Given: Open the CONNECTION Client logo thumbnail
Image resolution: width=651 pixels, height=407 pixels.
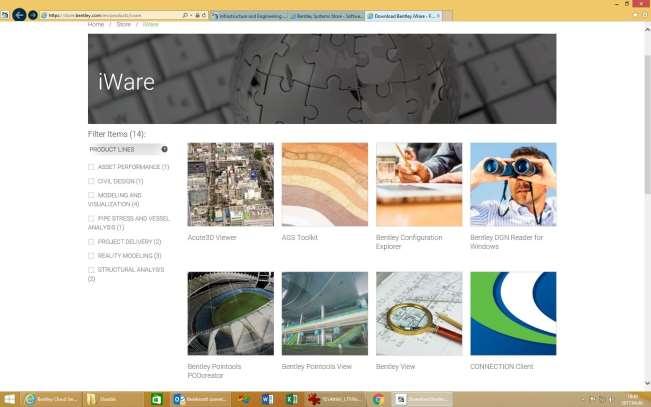Looking at the screenshot, I should [x=513, y=314].
